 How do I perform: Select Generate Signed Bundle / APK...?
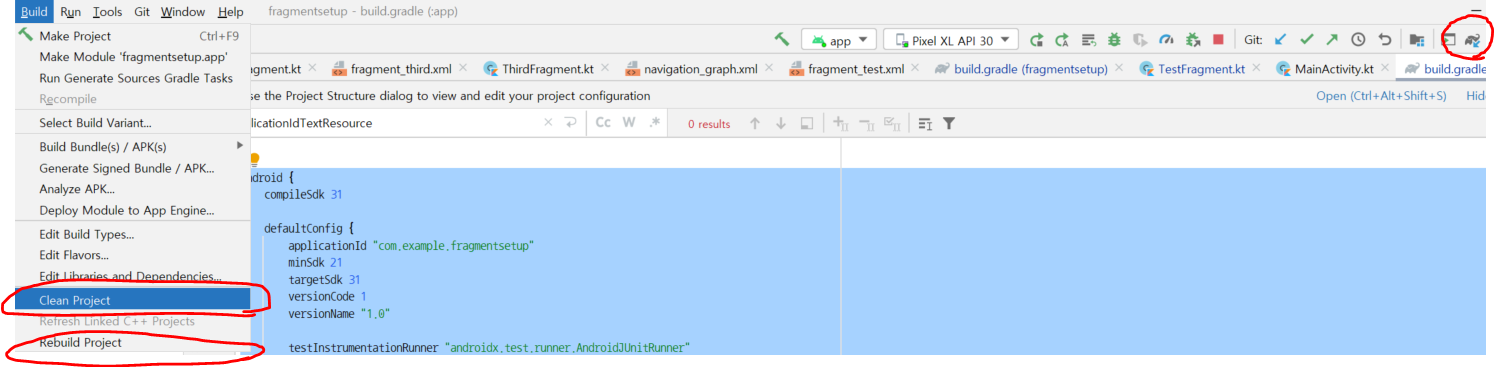coord(133,168)
